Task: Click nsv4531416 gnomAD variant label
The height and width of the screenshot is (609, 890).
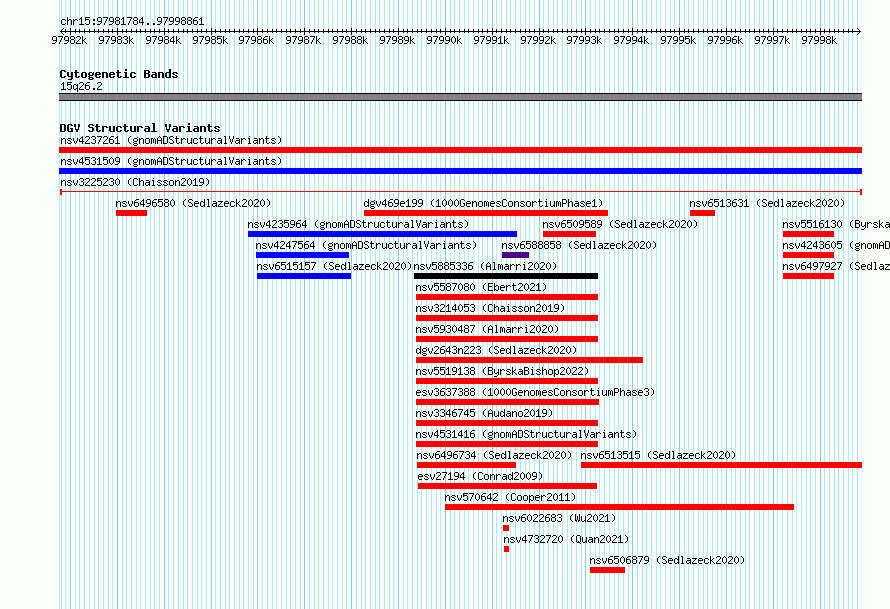Action: [x=526, y=434]
